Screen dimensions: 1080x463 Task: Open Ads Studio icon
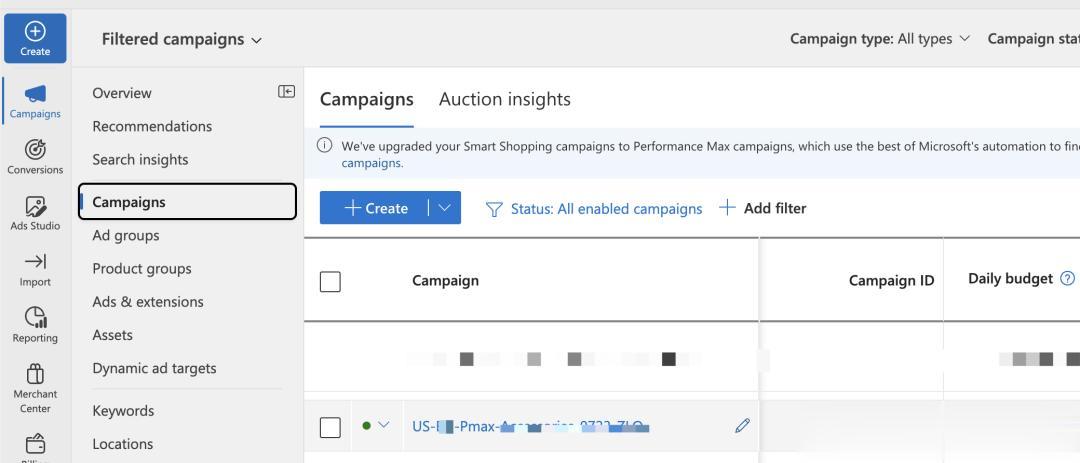pos(35,207)
